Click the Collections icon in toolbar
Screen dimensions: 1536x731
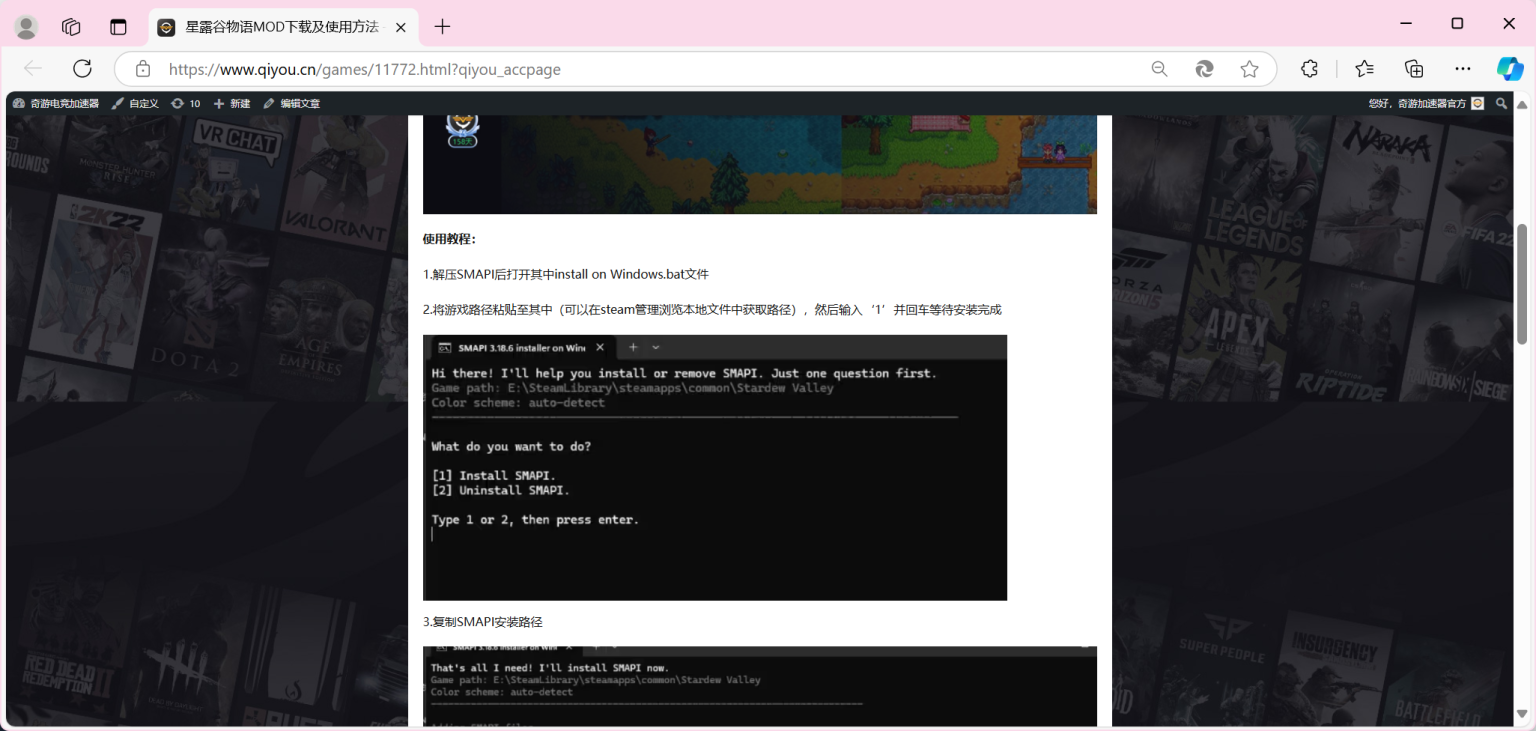click(x=1413, y=68)
